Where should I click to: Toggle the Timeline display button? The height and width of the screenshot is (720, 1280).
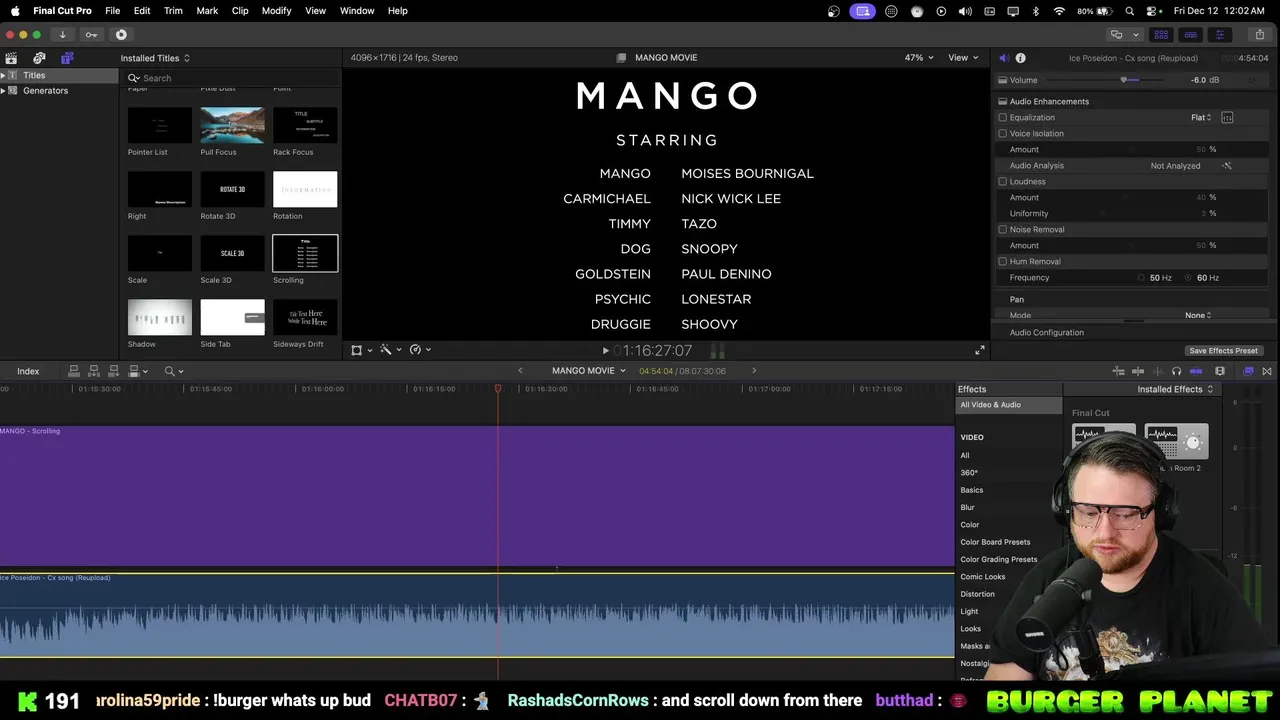(x=1190, y=35)
